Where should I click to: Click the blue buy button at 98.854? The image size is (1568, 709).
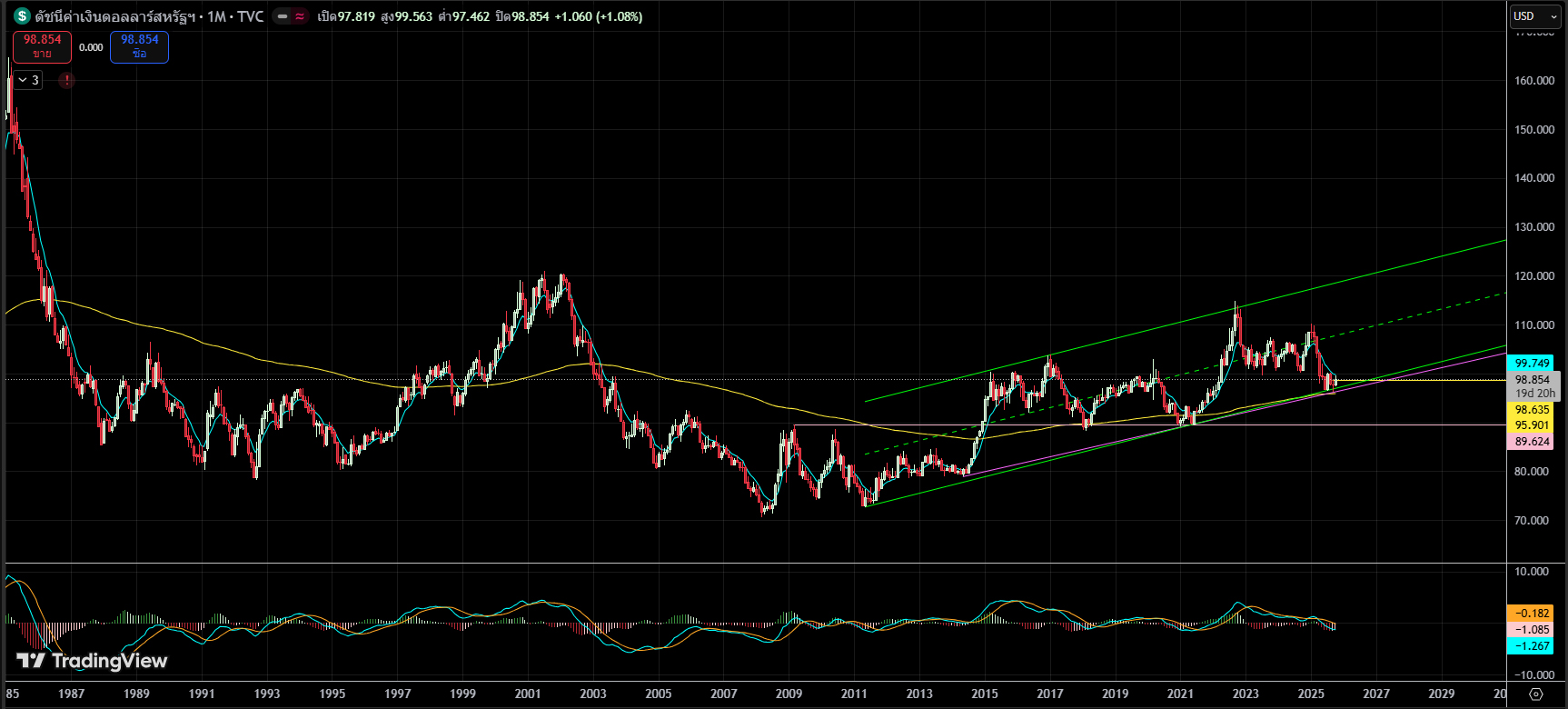[x=139, y=46]
